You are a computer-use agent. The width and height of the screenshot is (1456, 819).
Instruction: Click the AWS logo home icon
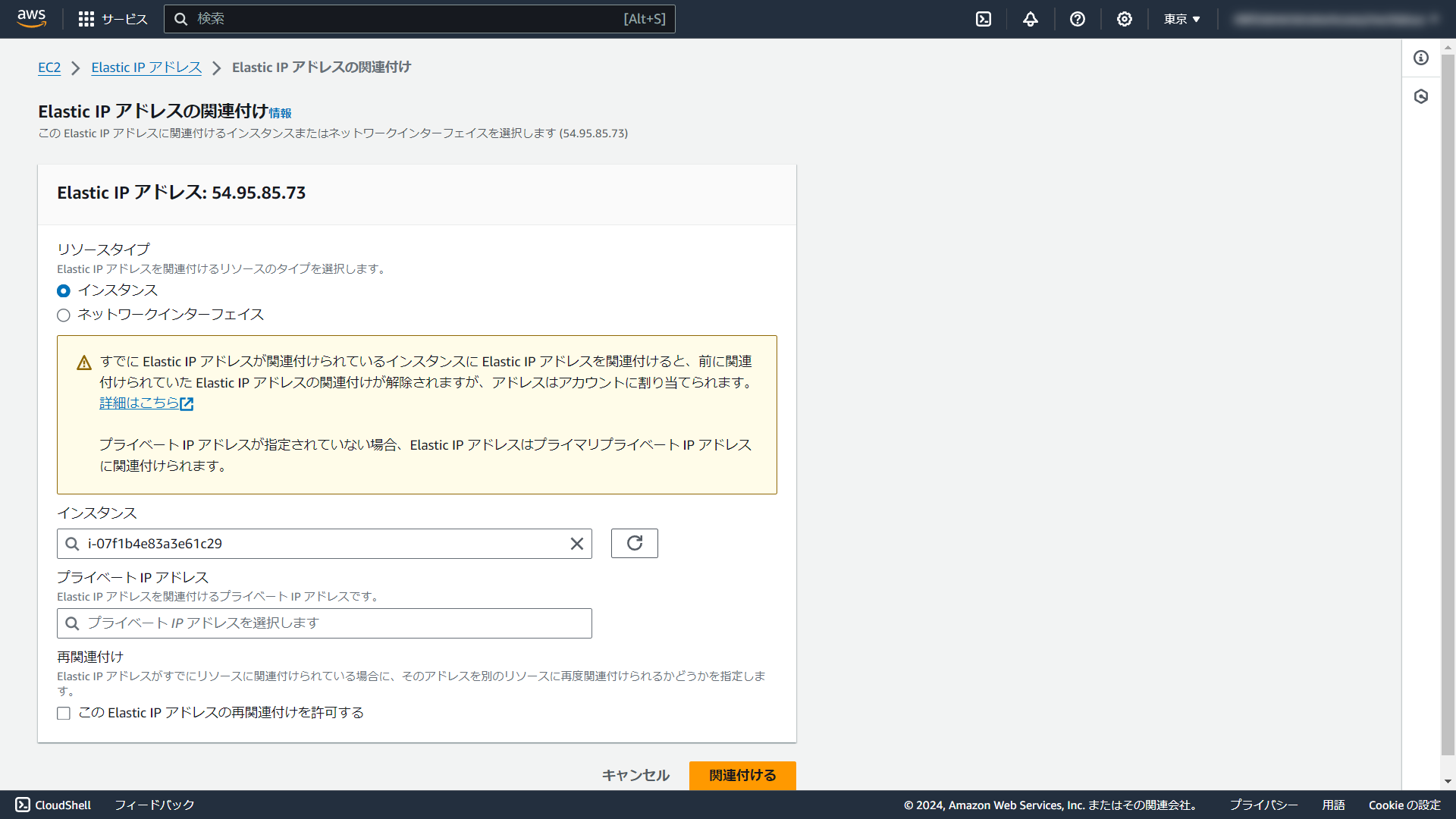click(x=32, y=18)
